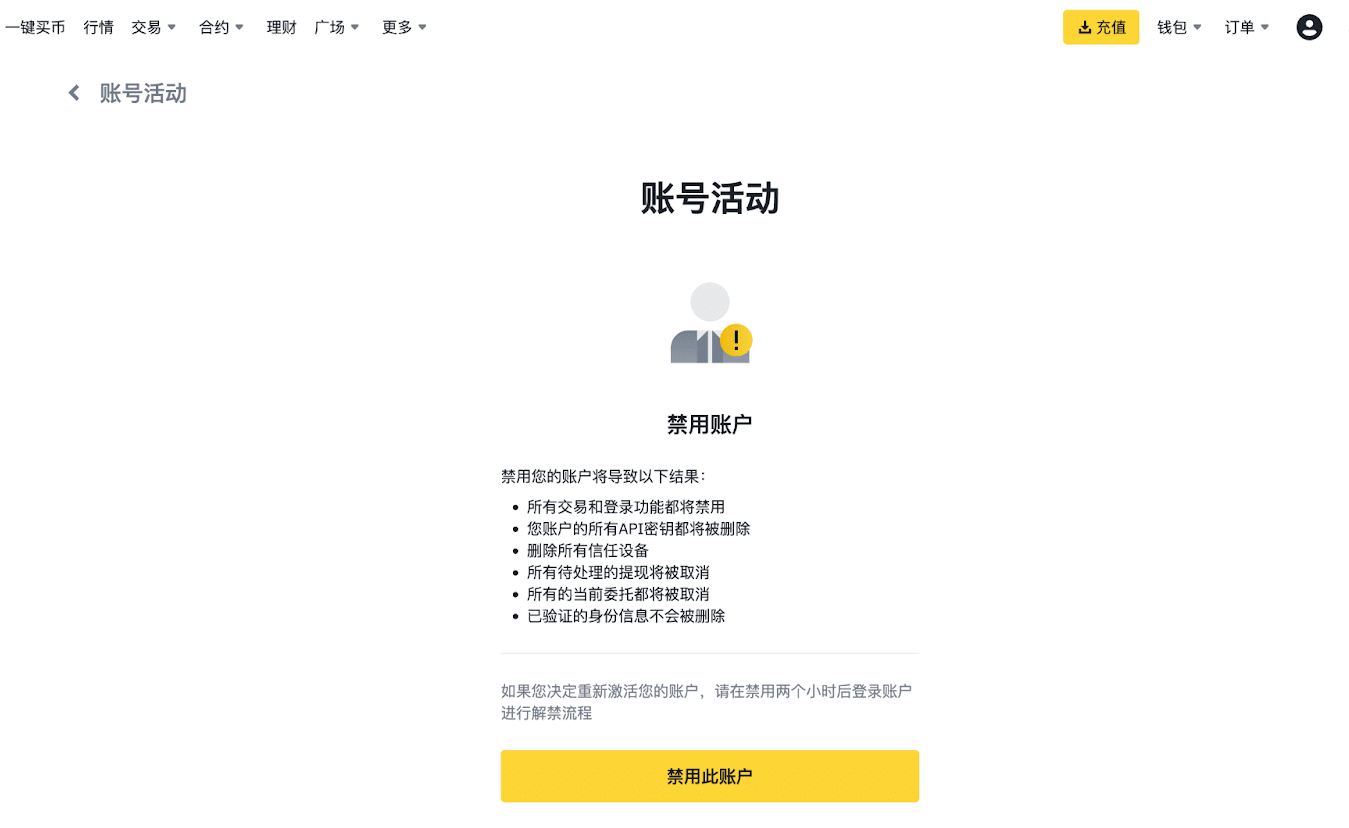Click the disabled account warning illustration

coord(710,323)
